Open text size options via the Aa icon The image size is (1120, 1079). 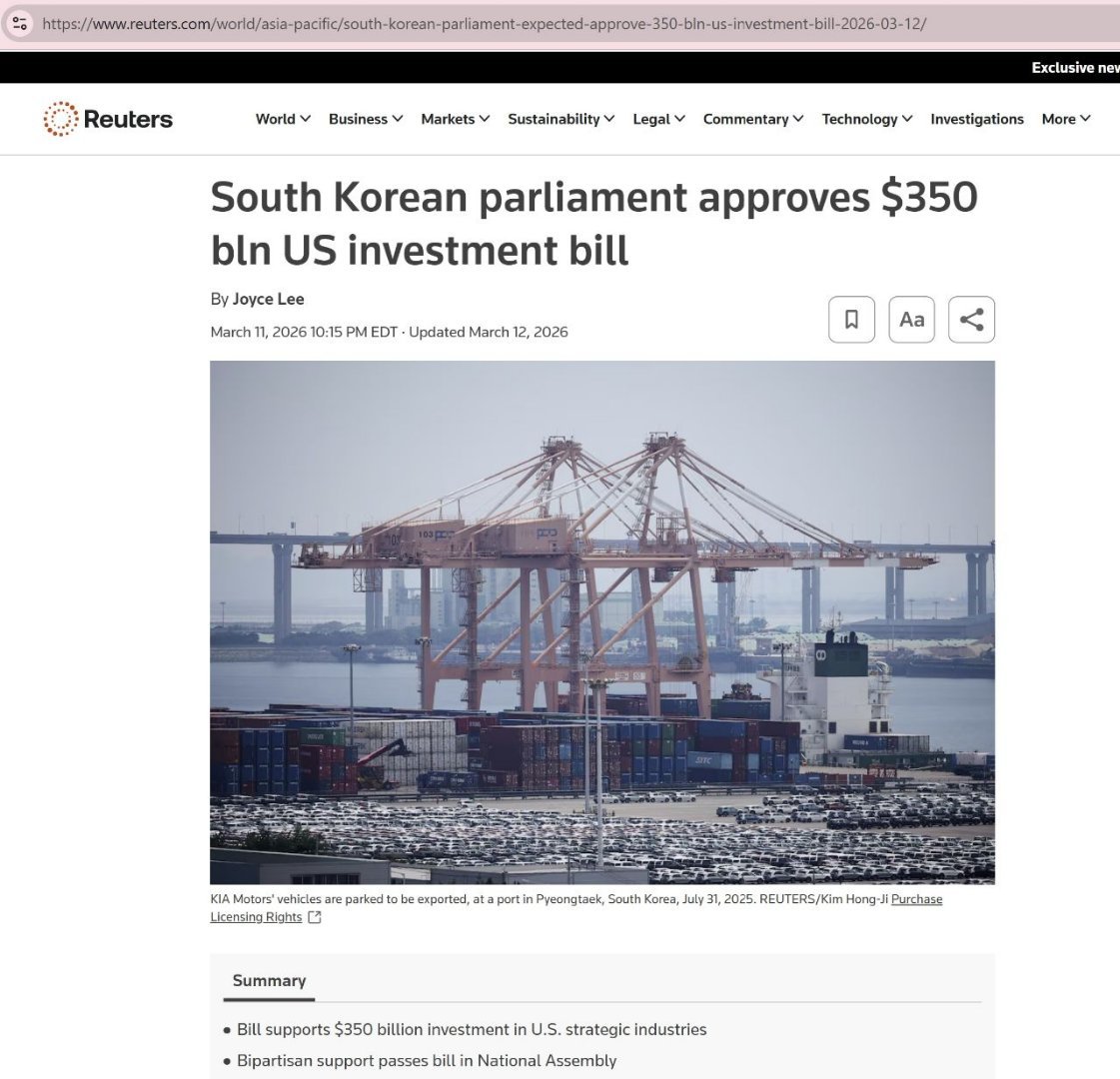tap(911, 319)
